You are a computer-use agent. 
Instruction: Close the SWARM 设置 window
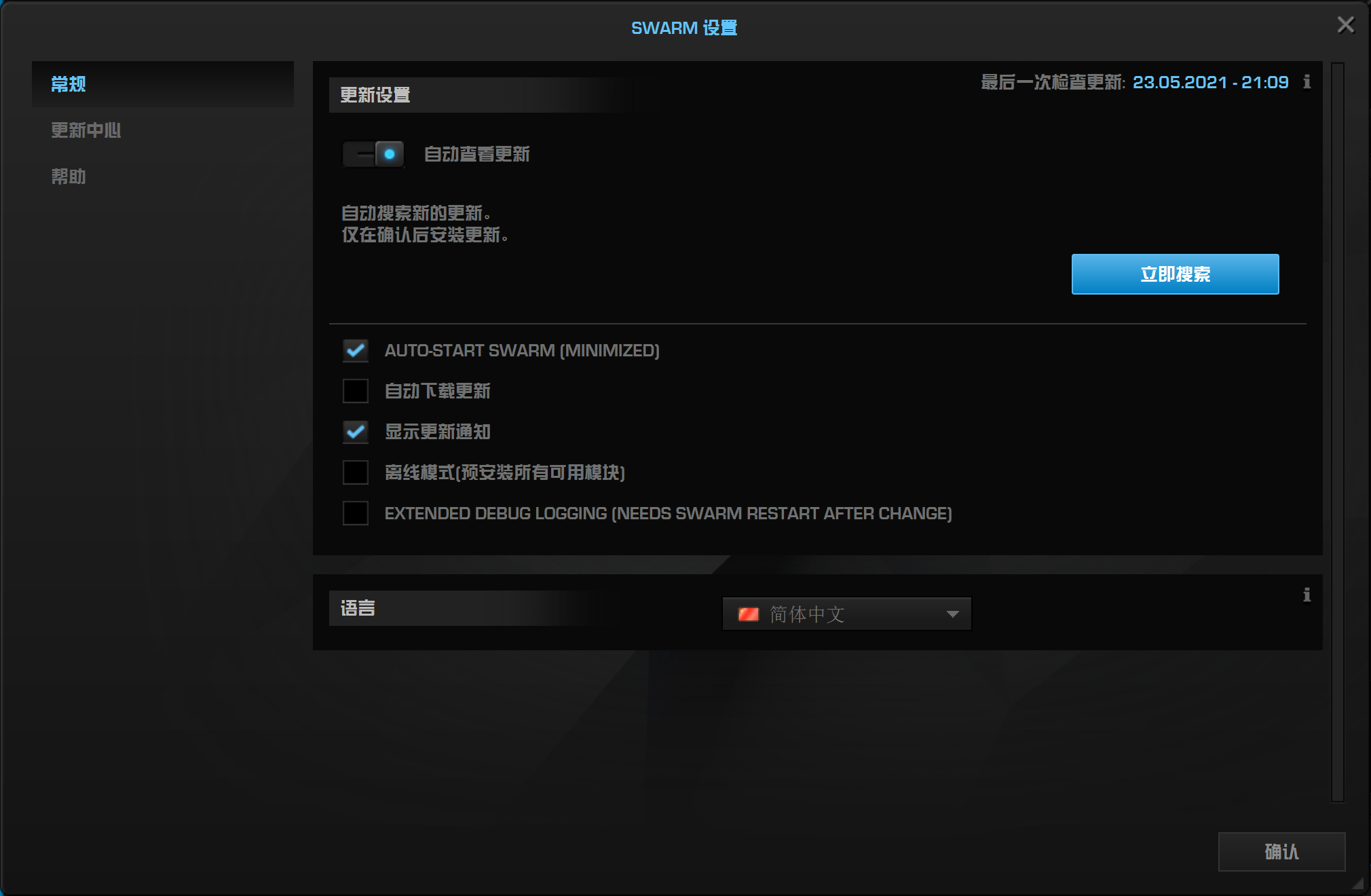1345,25
